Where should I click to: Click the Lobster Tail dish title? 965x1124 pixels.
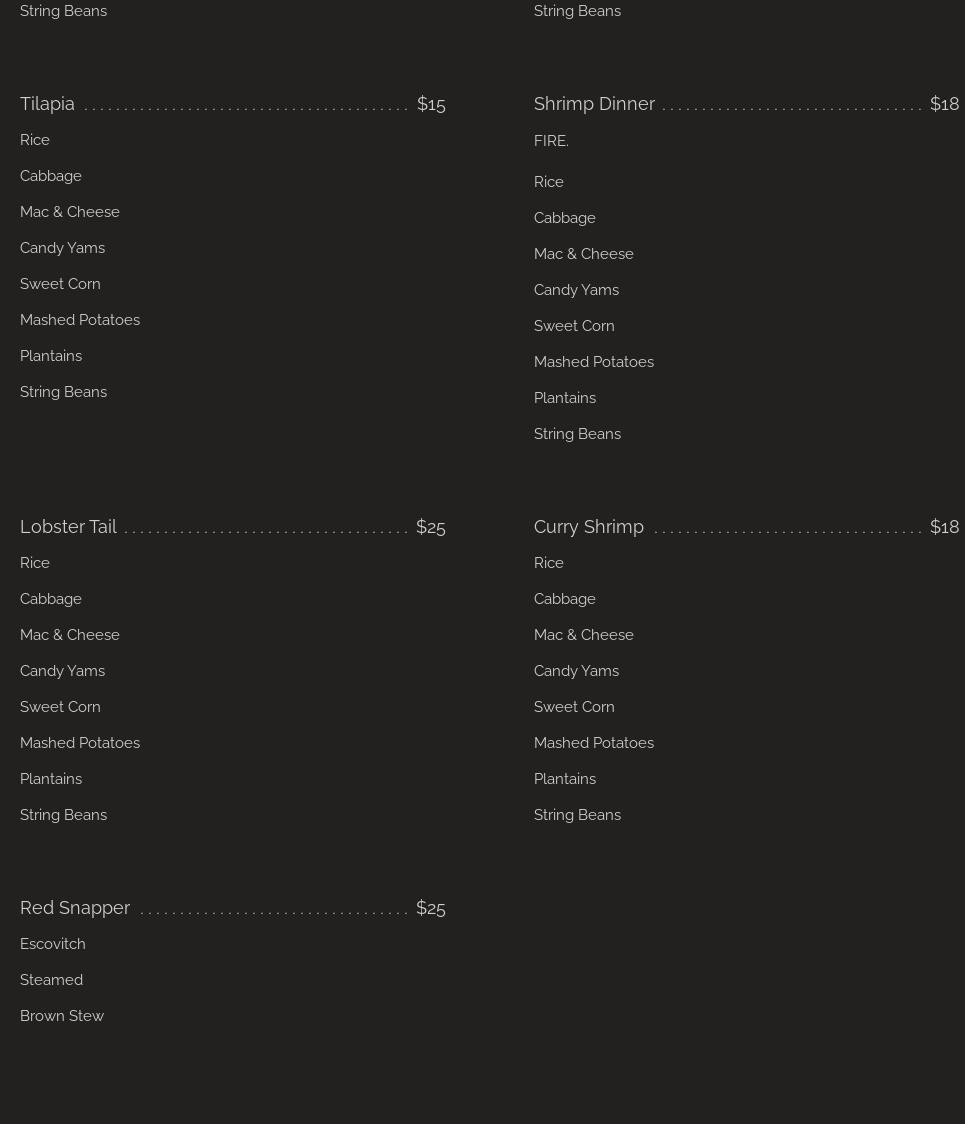[x=68, y=527]
